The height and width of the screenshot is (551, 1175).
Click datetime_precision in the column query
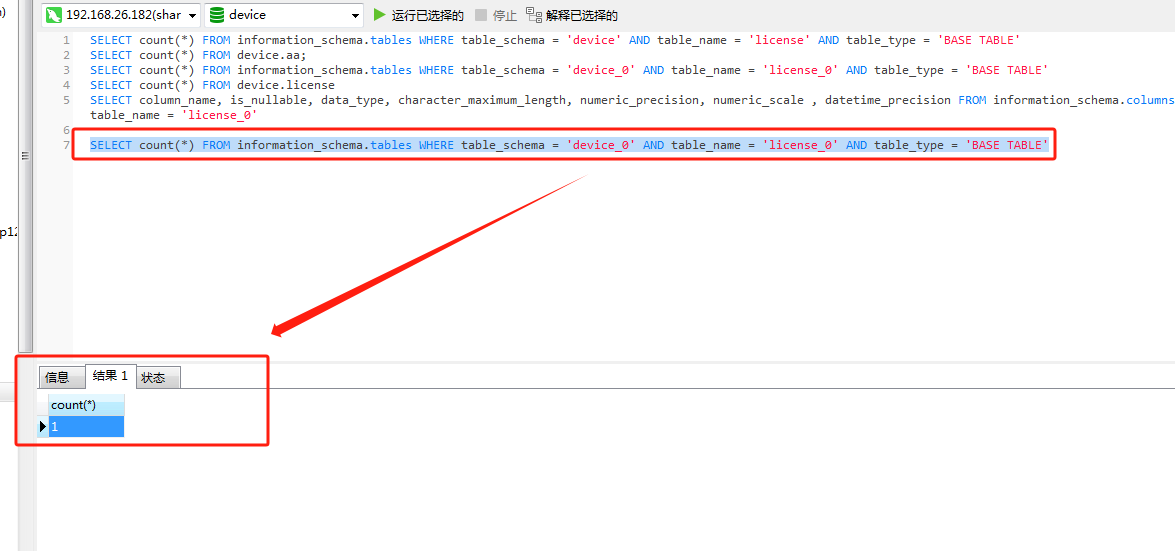point(888,100)
